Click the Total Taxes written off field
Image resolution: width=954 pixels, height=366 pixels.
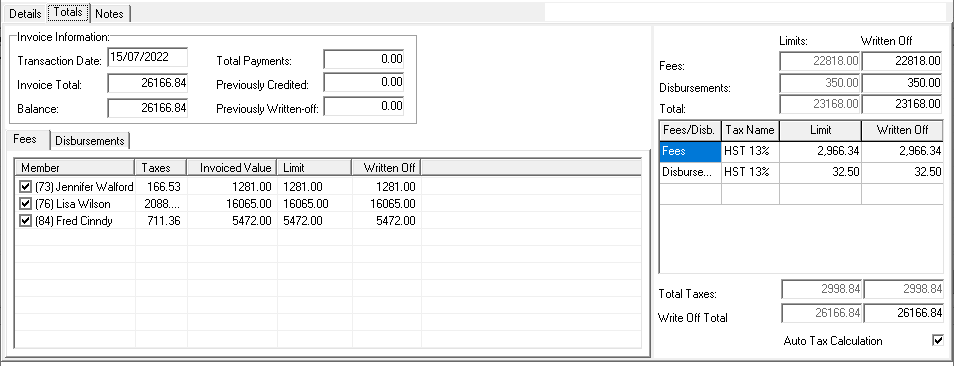coord(904,289)
